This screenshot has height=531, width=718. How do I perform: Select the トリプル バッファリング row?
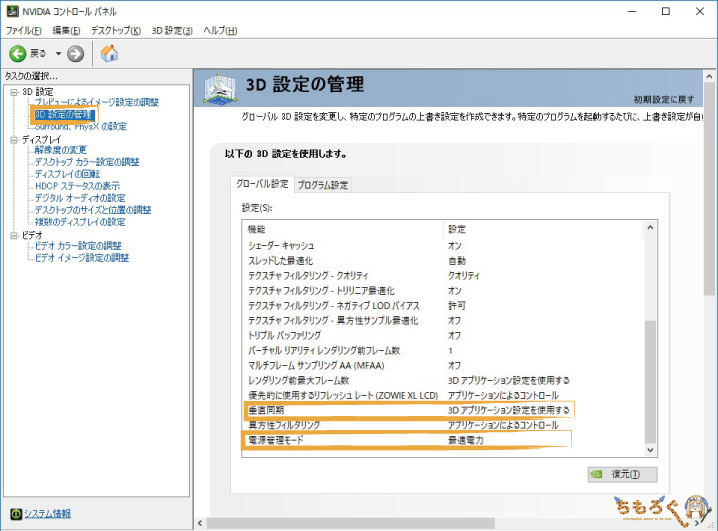coord(443,335)
